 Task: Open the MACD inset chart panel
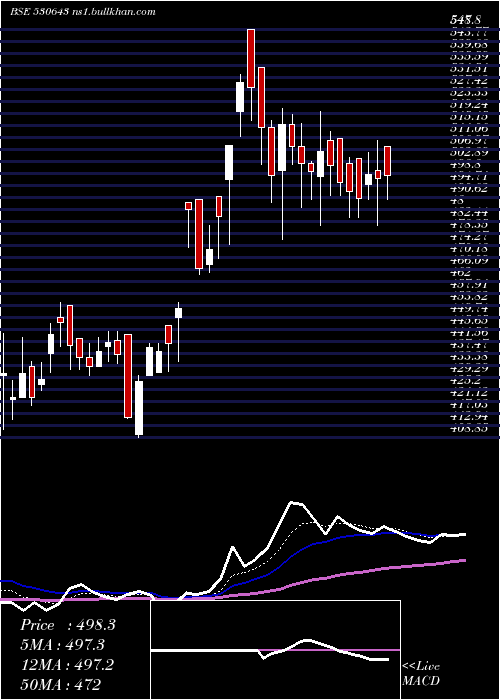(x=275, y=650)
